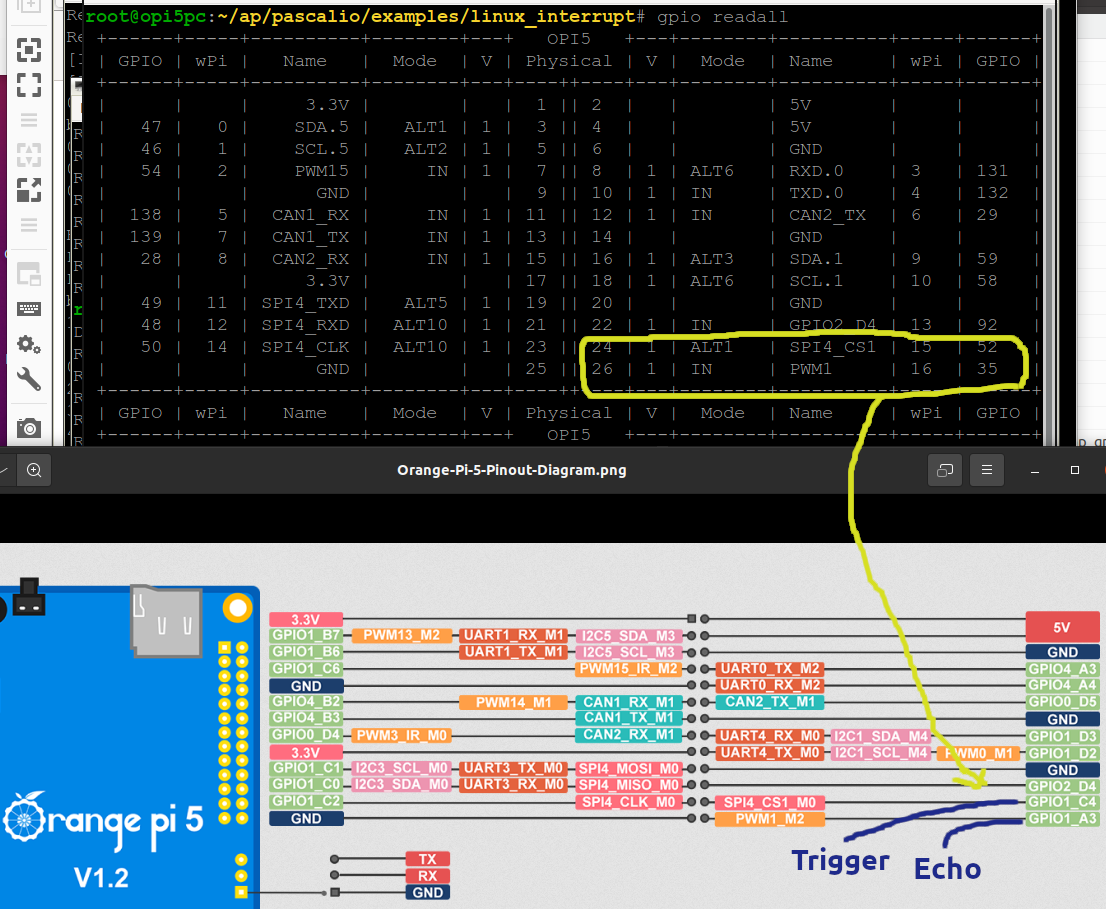Viewport: 1106px width, 909px height.
Task: Click the TXD.0 cell in the terminal table
Action: [x=816, y=193]
